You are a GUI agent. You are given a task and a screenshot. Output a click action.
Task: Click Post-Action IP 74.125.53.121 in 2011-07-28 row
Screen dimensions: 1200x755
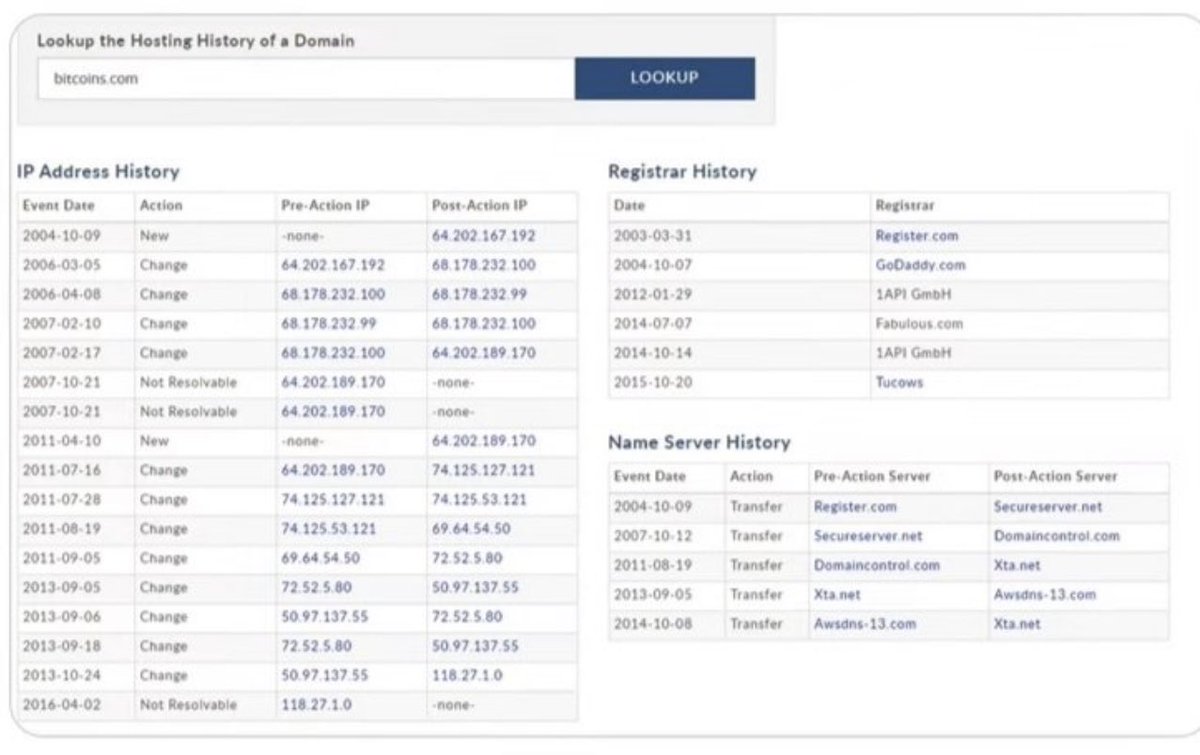tap(479, 499)
